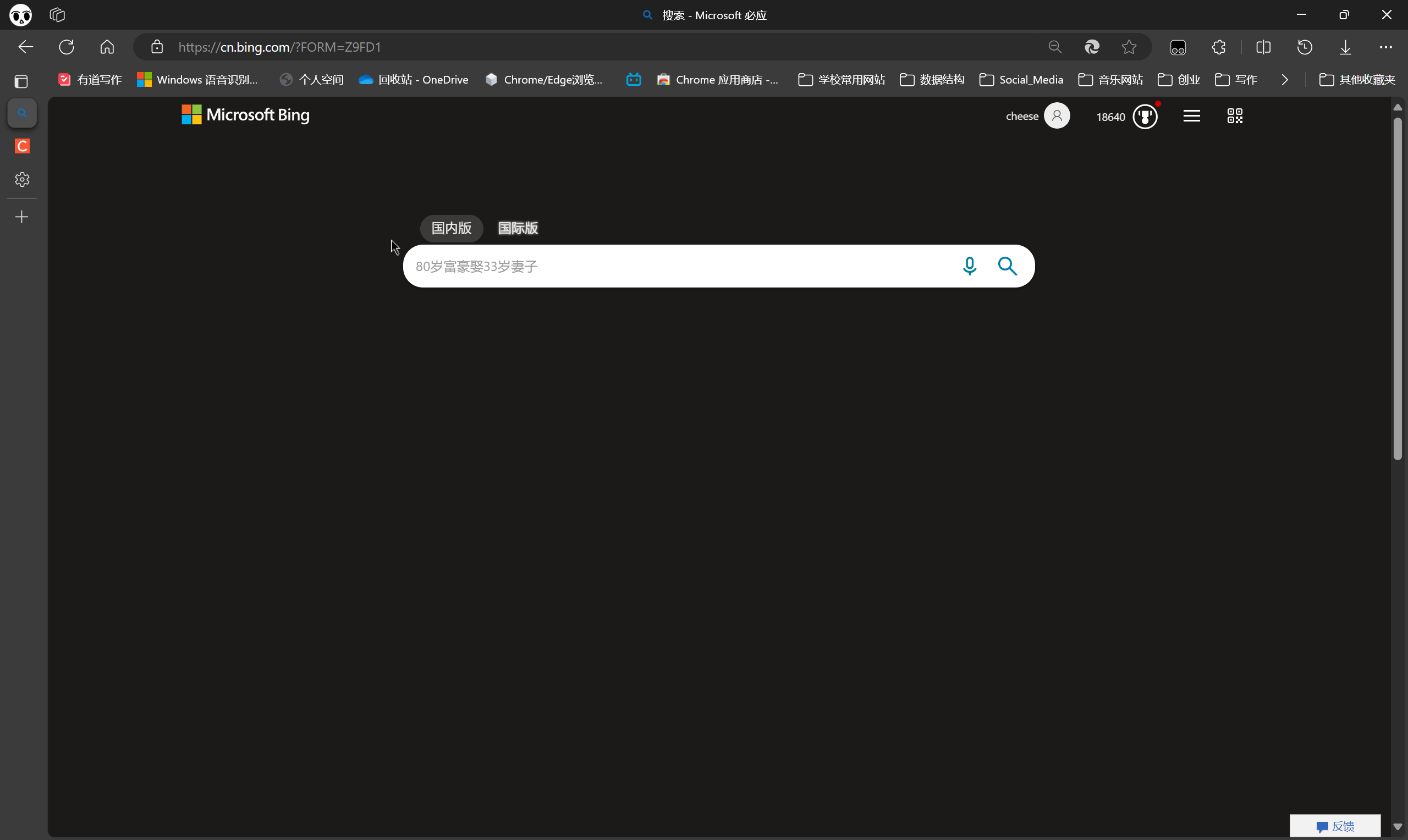Open Microsoft Rewards trophy icon
The image size is (1408, 840).
(x=1145, y=117)
